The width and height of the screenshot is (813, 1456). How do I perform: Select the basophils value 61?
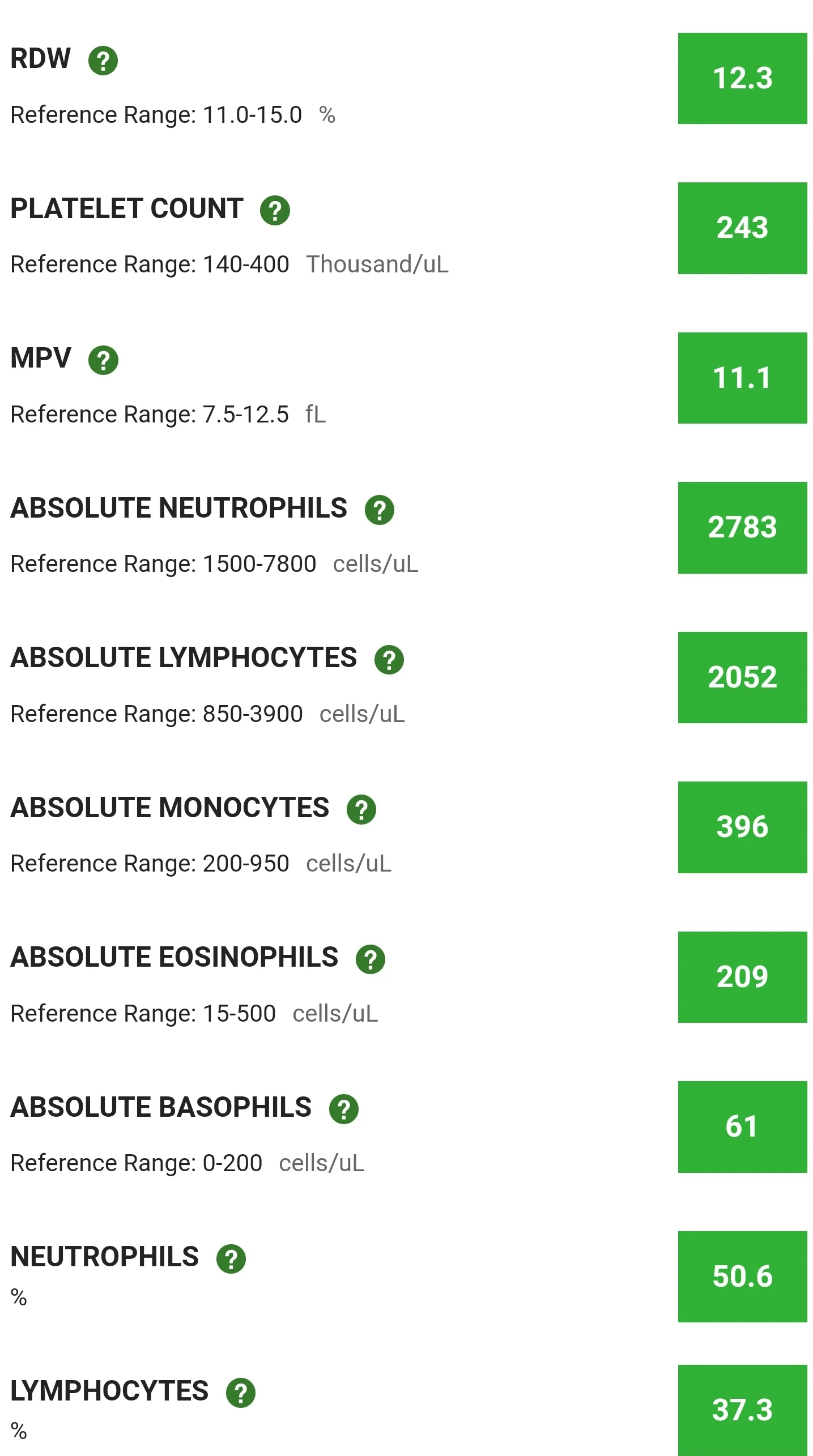pyautogui.click(x=742, y=1127)
